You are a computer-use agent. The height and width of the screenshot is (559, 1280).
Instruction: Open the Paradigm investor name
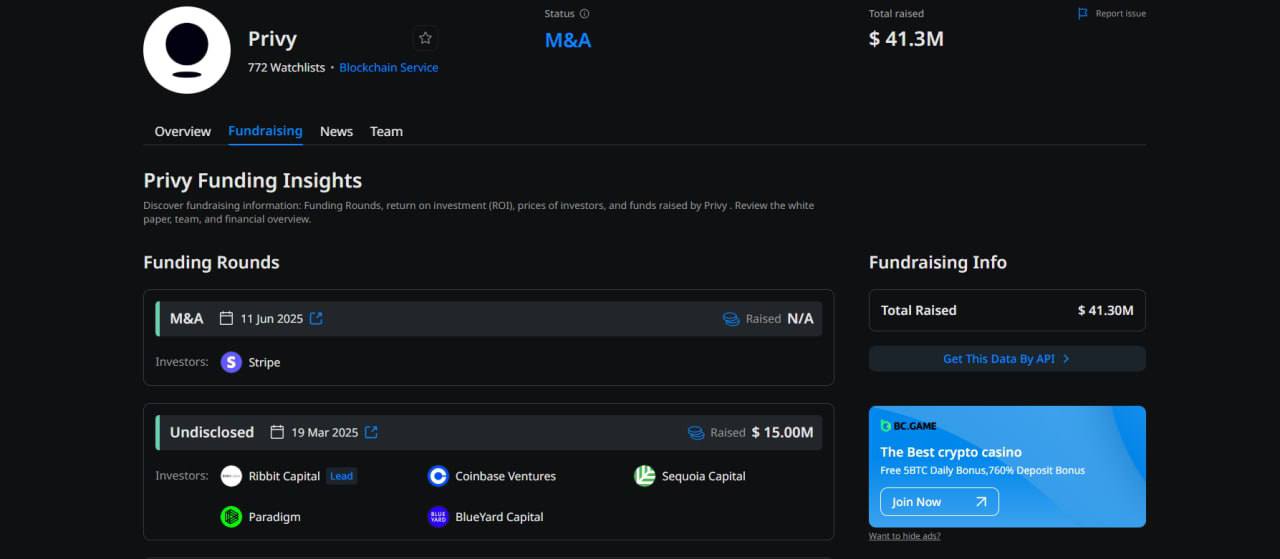click(274, 517)
